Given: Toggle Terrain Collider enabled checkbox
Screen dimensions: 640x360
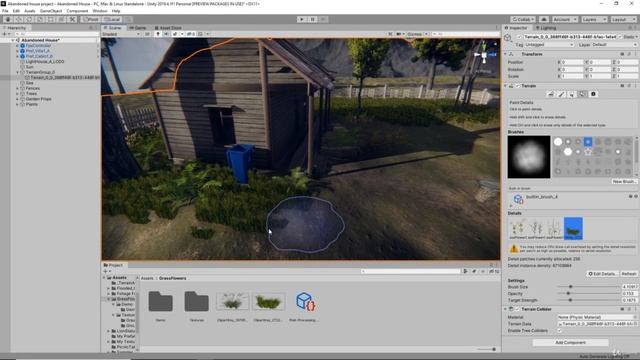Looking at the screenshot, I should point(518,309).
